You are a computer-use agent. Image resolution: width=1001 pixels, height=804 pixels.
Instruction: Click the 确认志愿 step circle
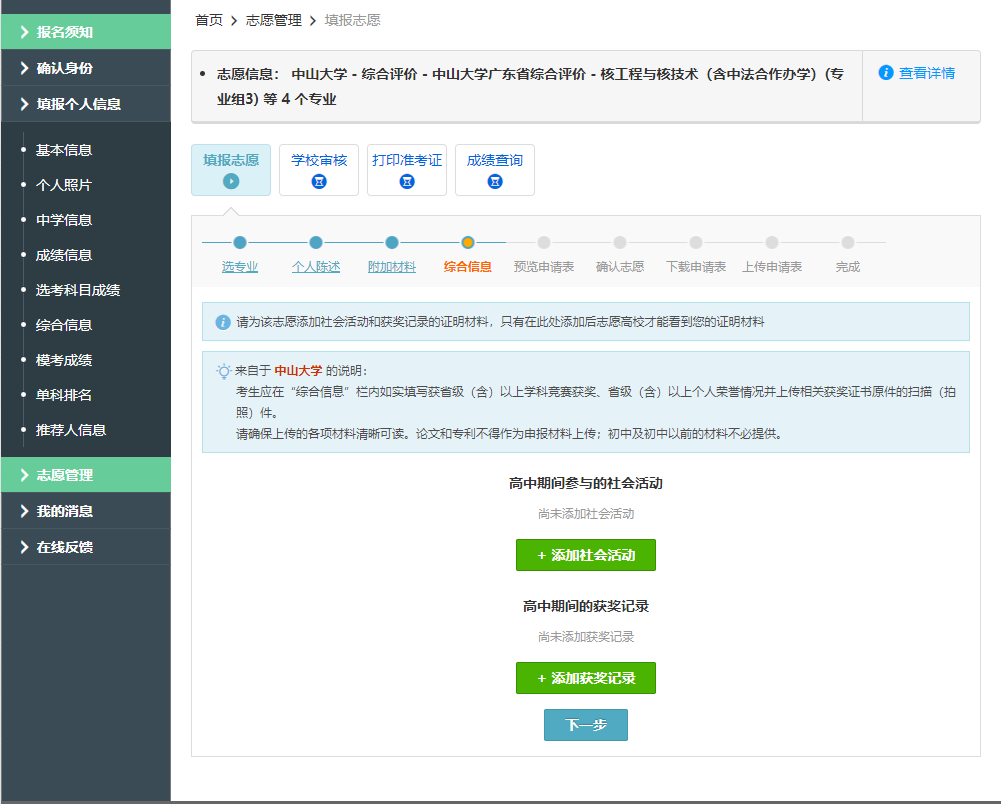click(x=620, y=243)
